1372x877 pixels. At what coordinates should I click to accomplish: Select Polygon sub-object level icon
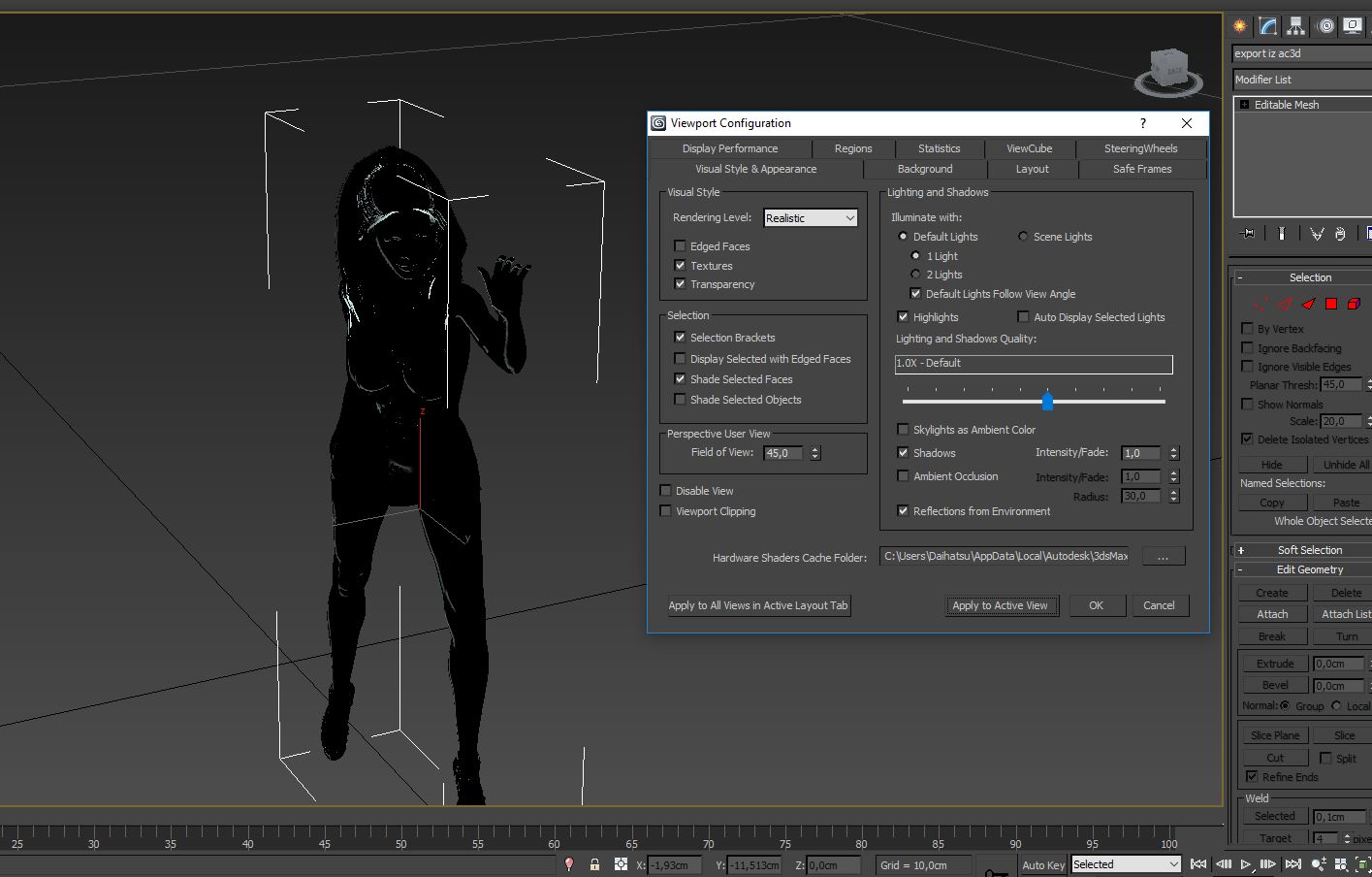tap(1331, 304)
